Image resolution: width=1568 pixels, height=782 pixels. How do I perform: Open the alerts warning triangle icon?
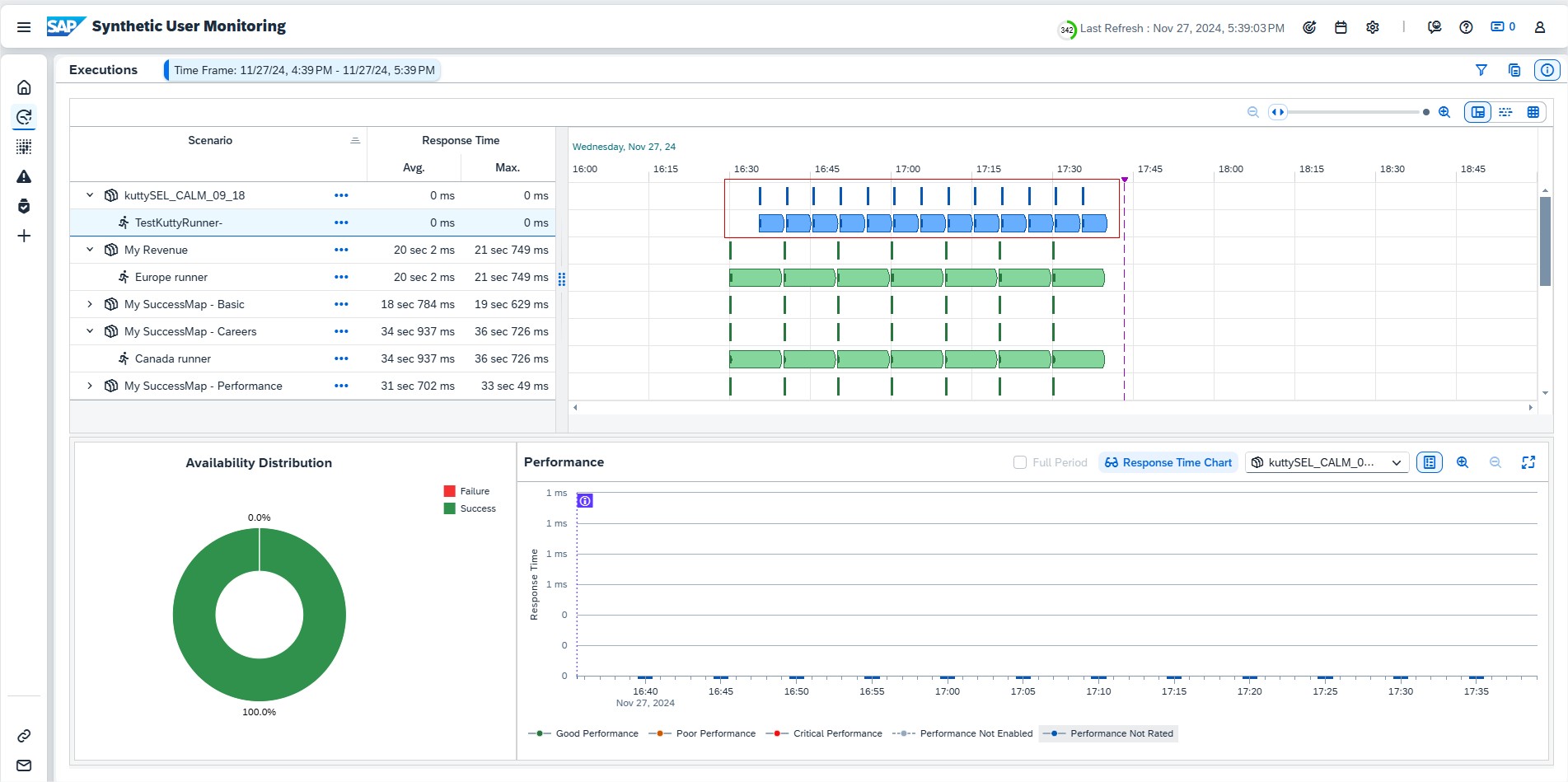[24, 176]
